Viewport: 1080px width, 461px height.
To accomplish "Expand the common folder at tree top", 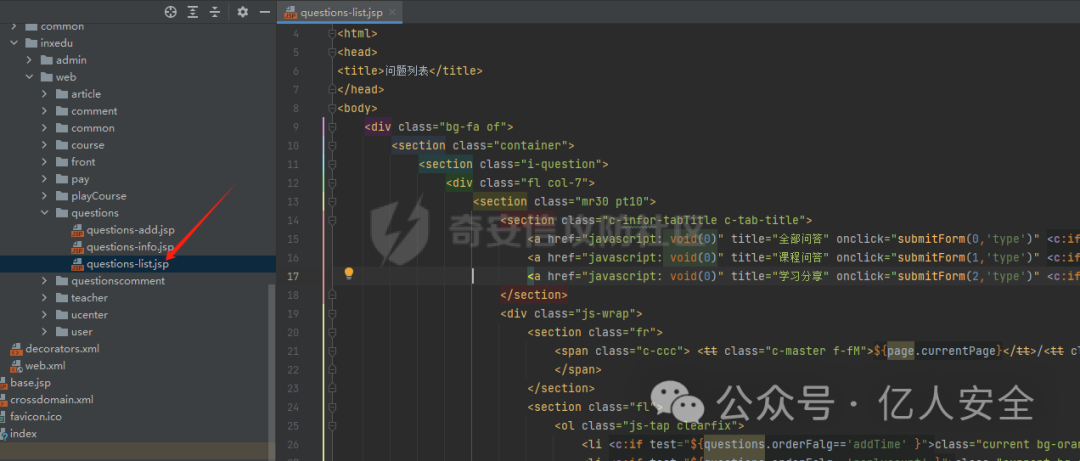I will pos(14,26).
